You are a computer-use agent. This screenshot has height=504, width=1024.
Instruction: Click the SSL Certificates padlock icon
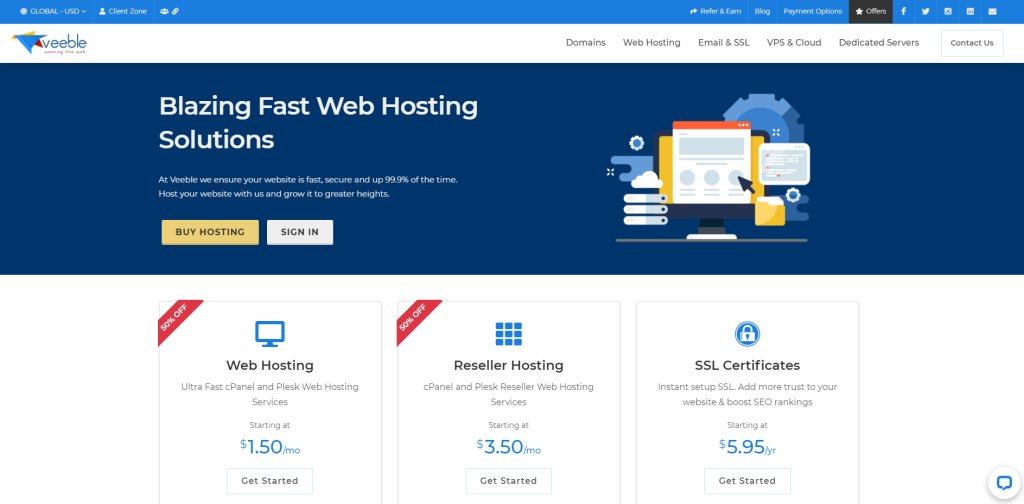pyautogui.click(x=747, y=334)
